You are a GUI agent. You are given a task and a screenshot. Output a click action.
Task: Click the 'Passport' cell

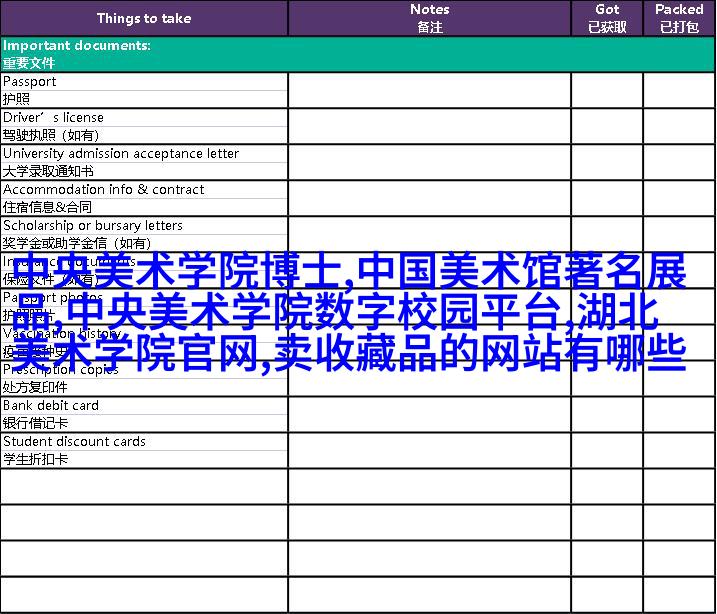pyautogui.click(x=144, y=81)
